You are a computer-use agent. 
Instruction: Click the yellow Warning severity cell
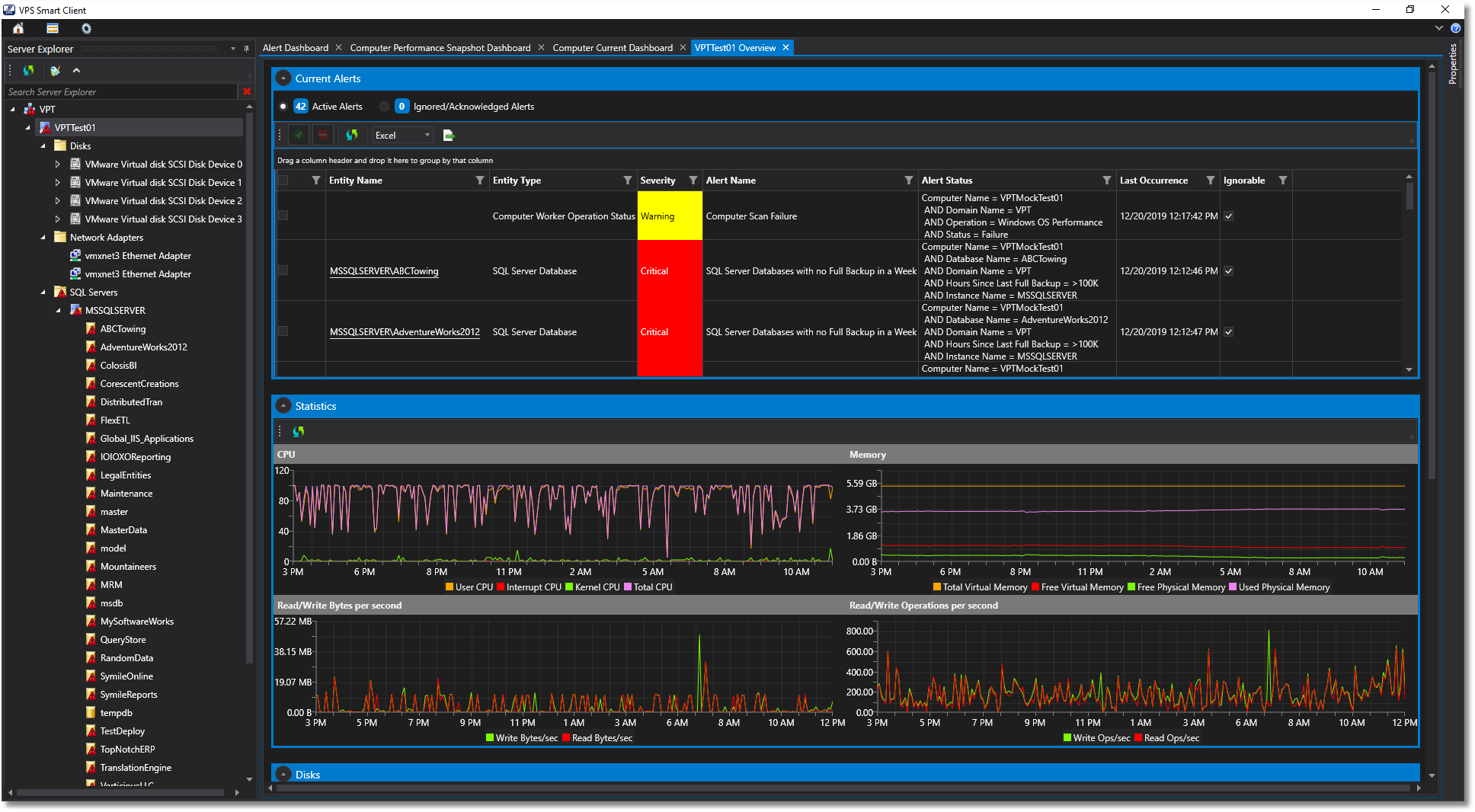click(x=669, y=216)
